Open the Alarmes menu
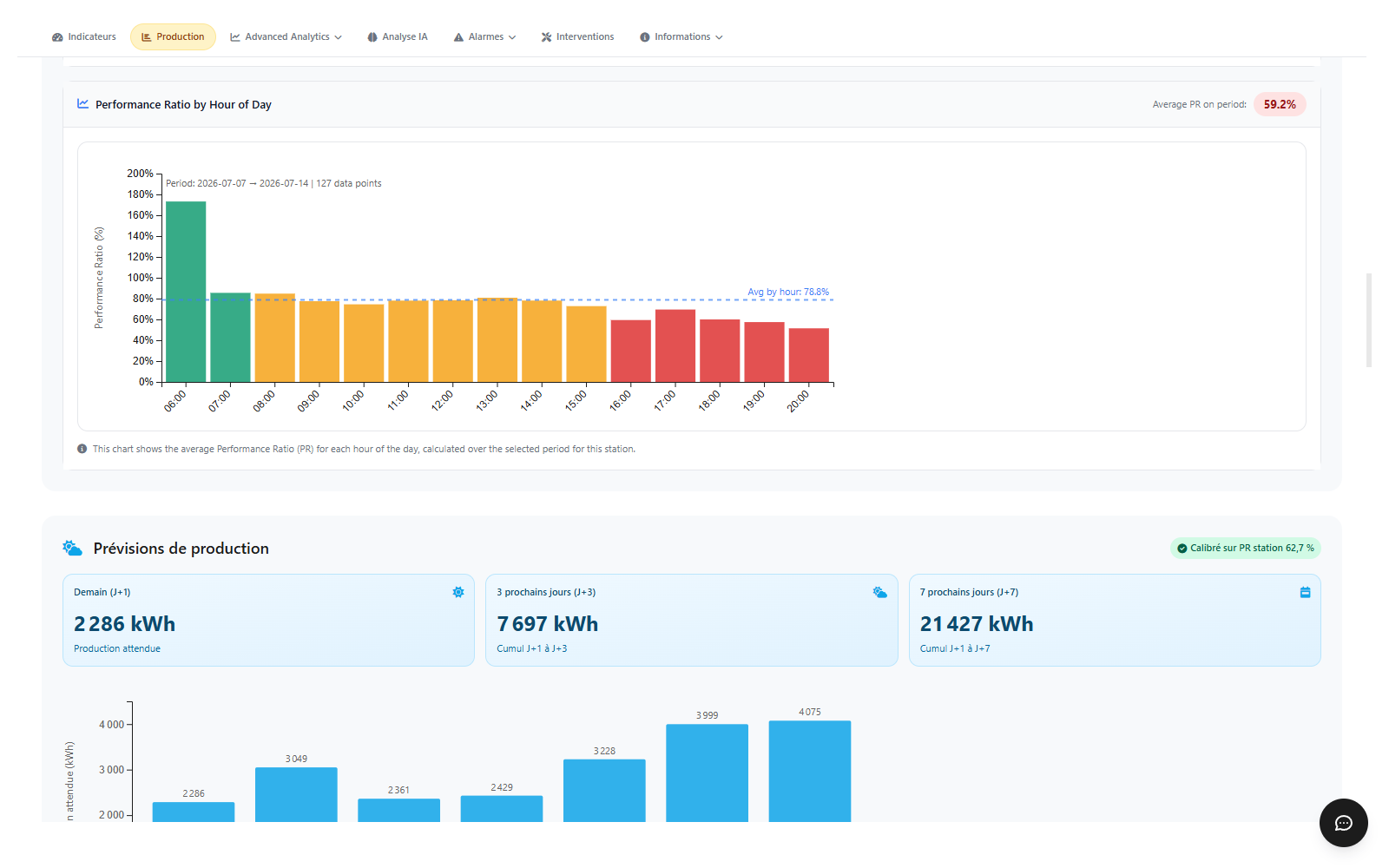The width and height of the screenshot is (1389, 868). [484, 37]
